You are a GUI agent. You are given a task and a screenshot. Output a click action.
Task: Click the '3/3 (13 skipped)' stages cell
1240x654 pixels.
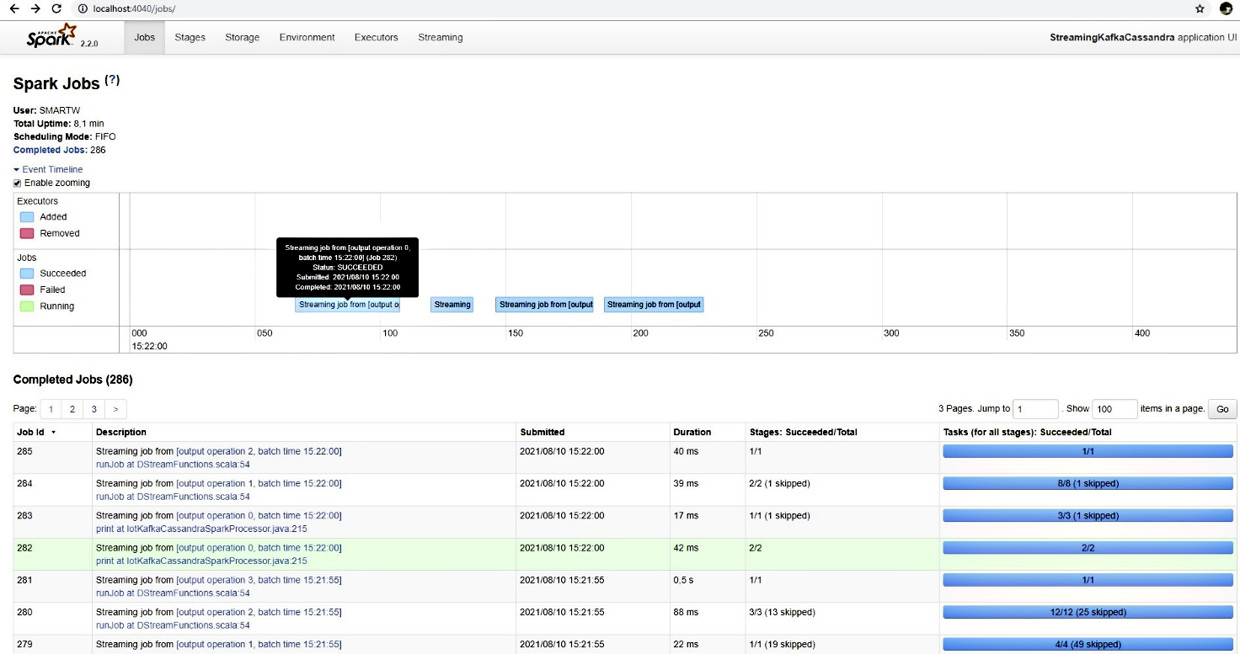point(842,618)
